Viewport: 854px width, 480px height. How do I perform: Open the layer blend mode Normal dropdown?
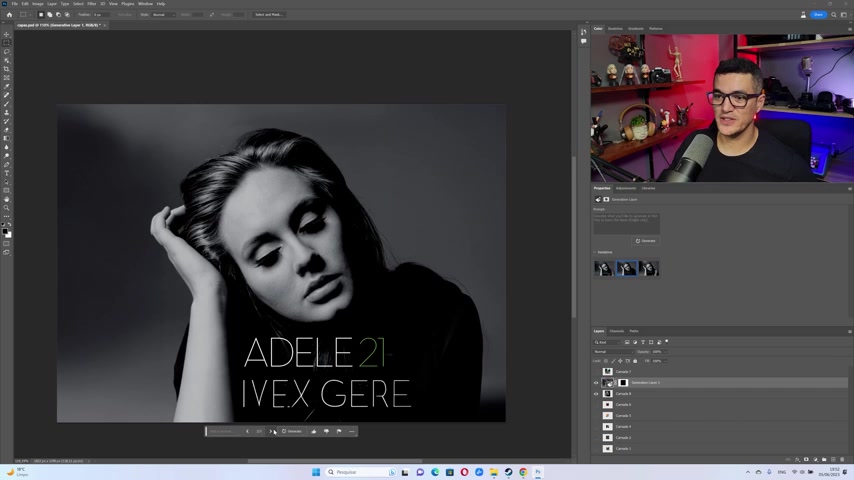tap(613, 351)
